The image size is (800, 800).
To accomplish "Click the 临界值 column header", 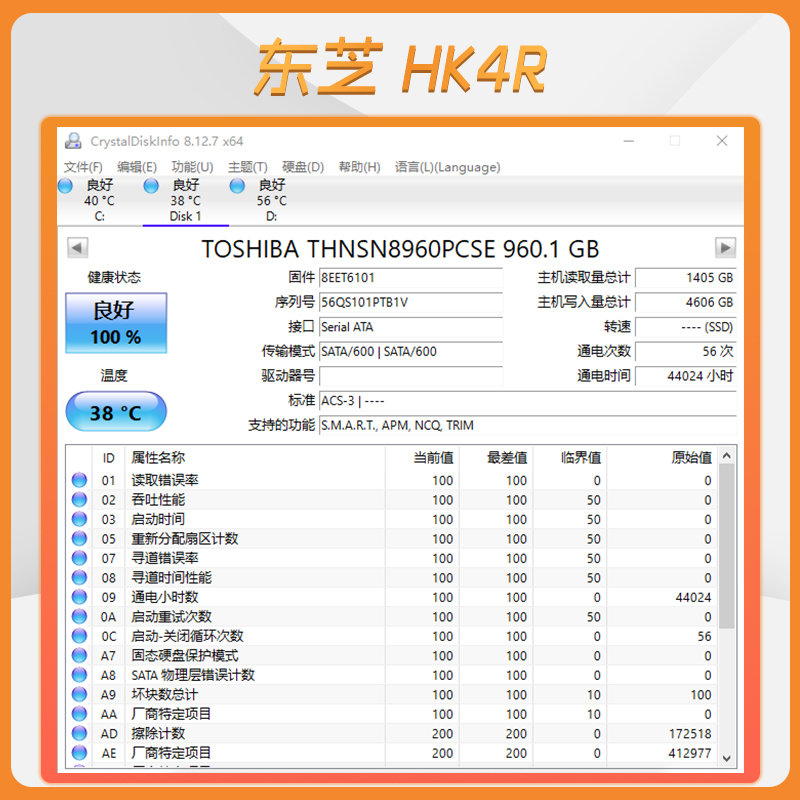I will (570, 458).
